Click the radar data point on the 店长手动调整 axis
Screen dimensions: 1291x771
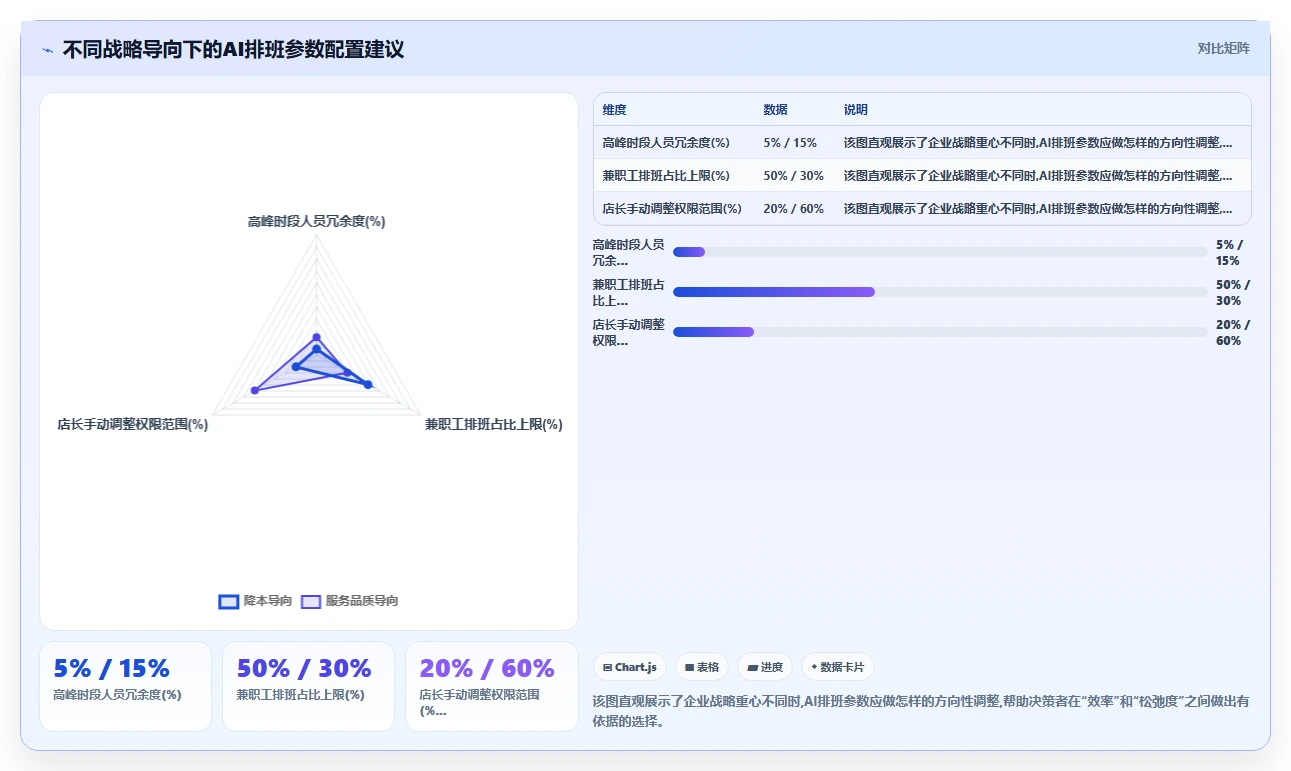tap(254, 390)
